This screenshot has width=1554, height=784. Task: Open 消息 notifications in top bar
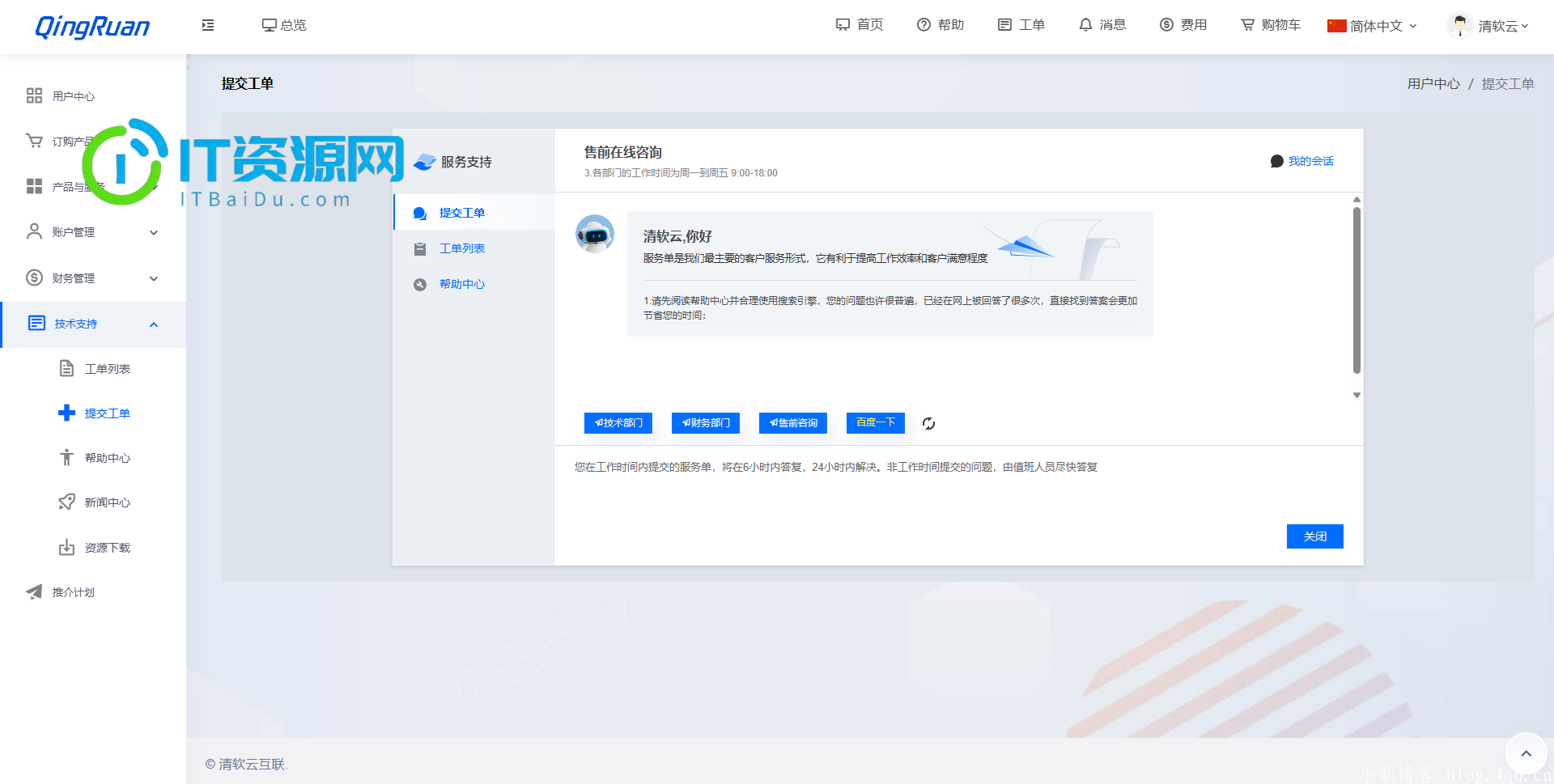pos(1102,25)
